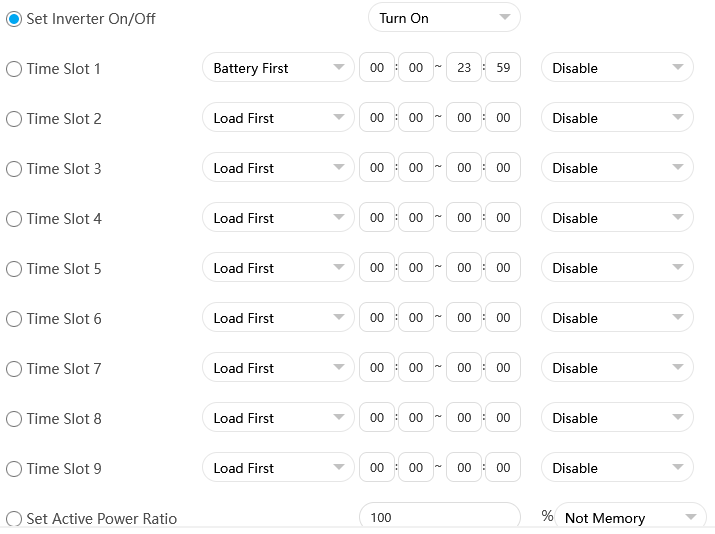Enable the Set Active Power Ratio radio button
This screenshot has height=534, width=715.
pyautogui.click(x=14, y=518)
